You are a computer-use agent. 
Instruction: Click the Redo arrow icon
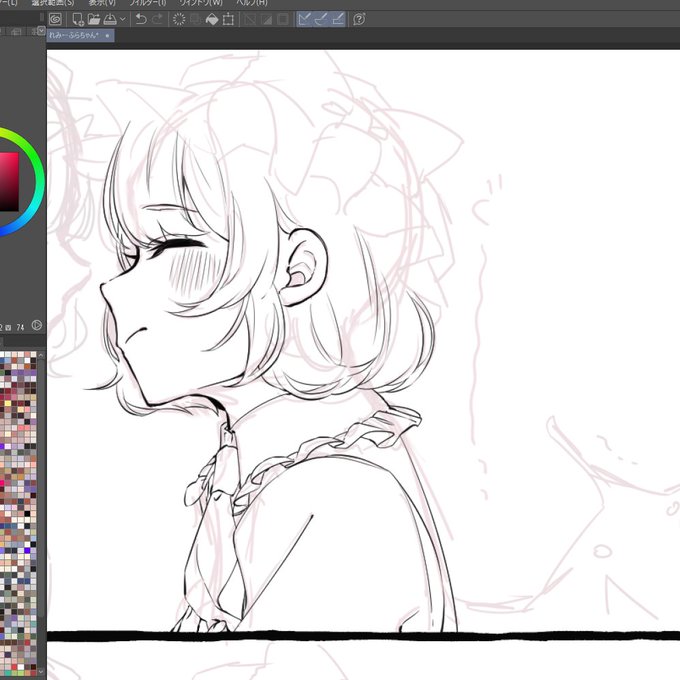click(x=157, y=19)
